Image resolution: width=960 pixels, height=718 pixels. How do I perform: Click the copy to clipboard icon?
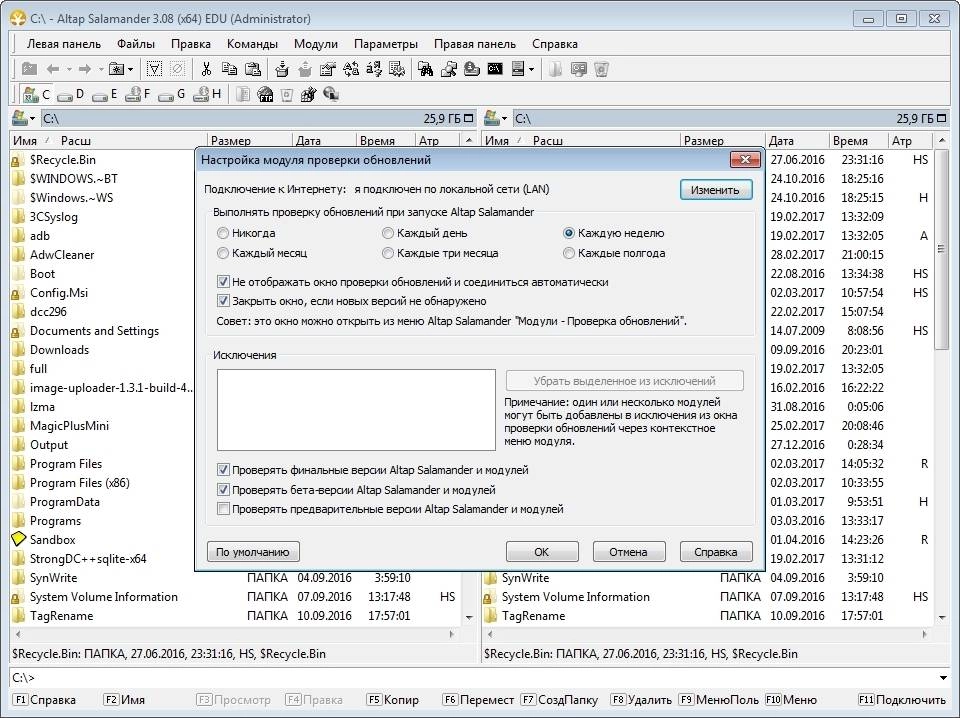[229, 69]
